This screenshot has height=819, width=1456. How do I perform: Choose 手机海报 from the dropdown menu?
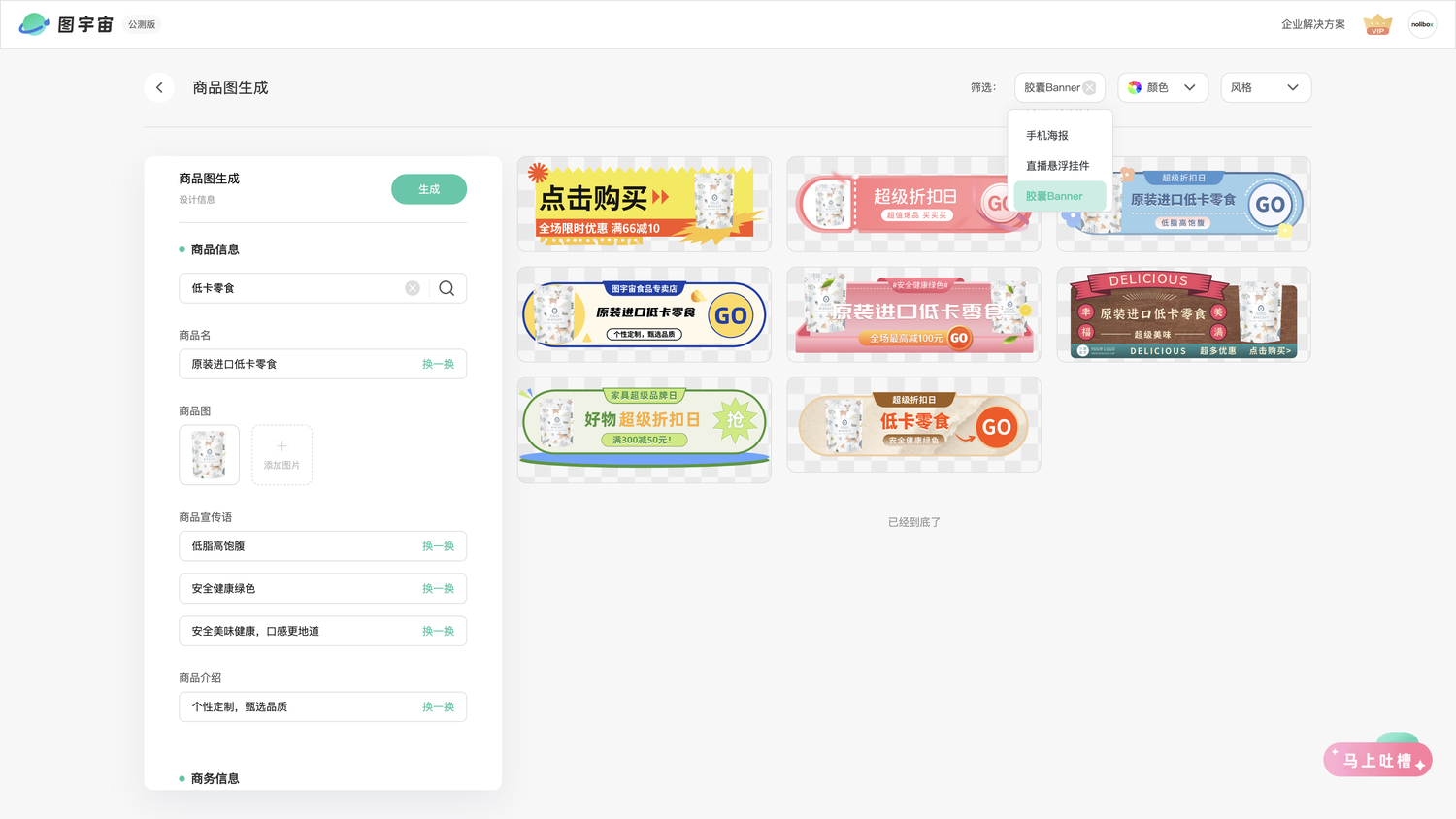point(1059,136)
